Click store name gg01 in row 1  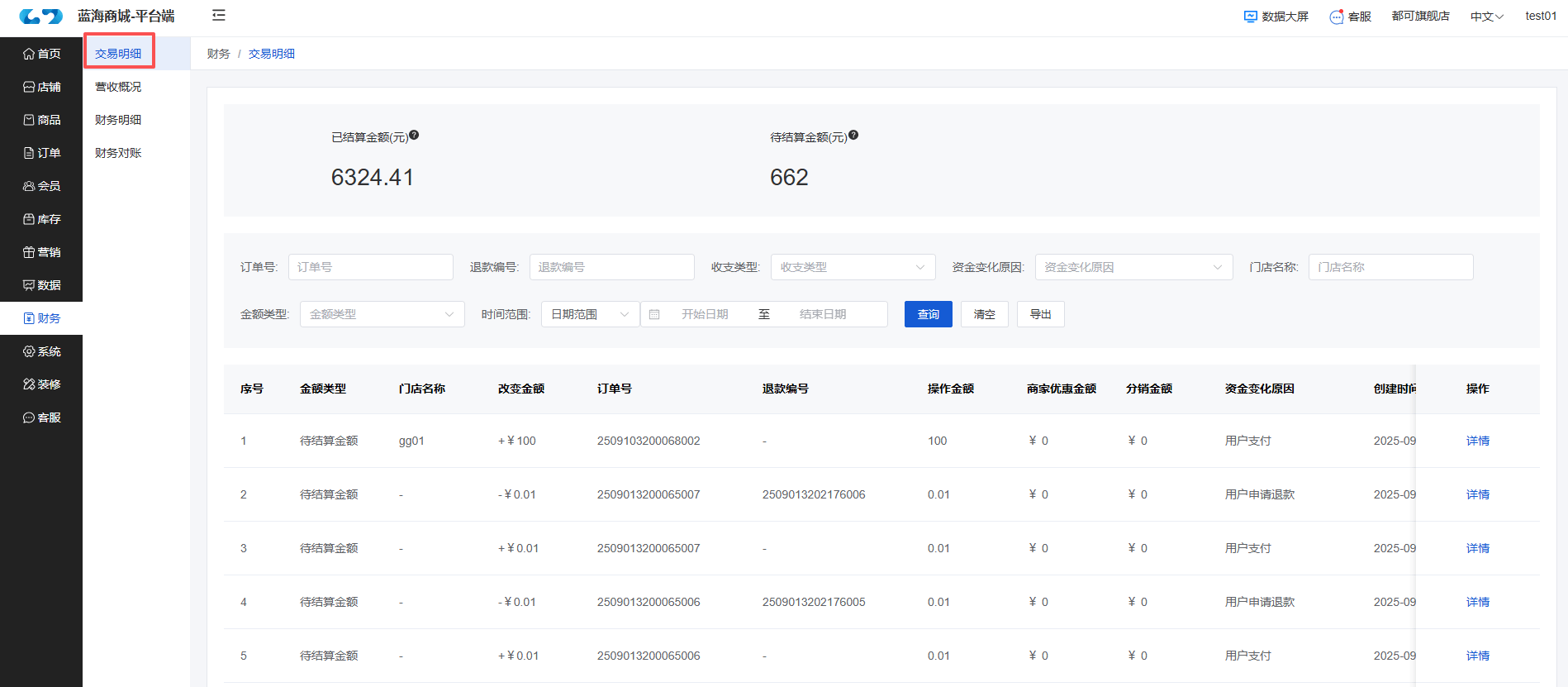[x=411, y=441]
